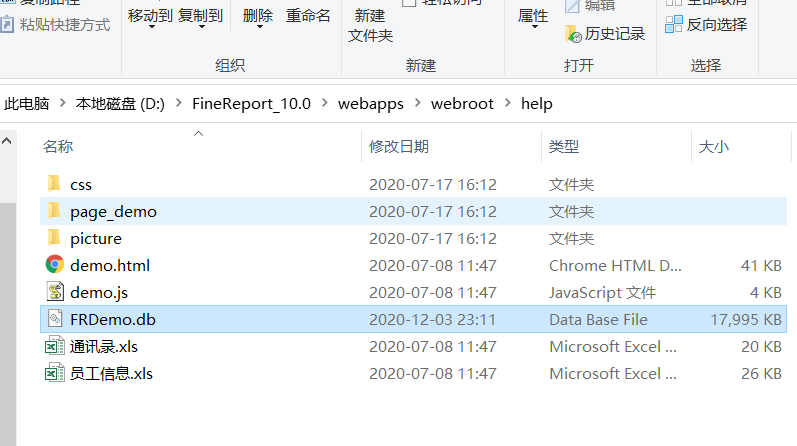Click JavaScript 文件 type cell
The image size is (797, 446).
tap(602, 292)
